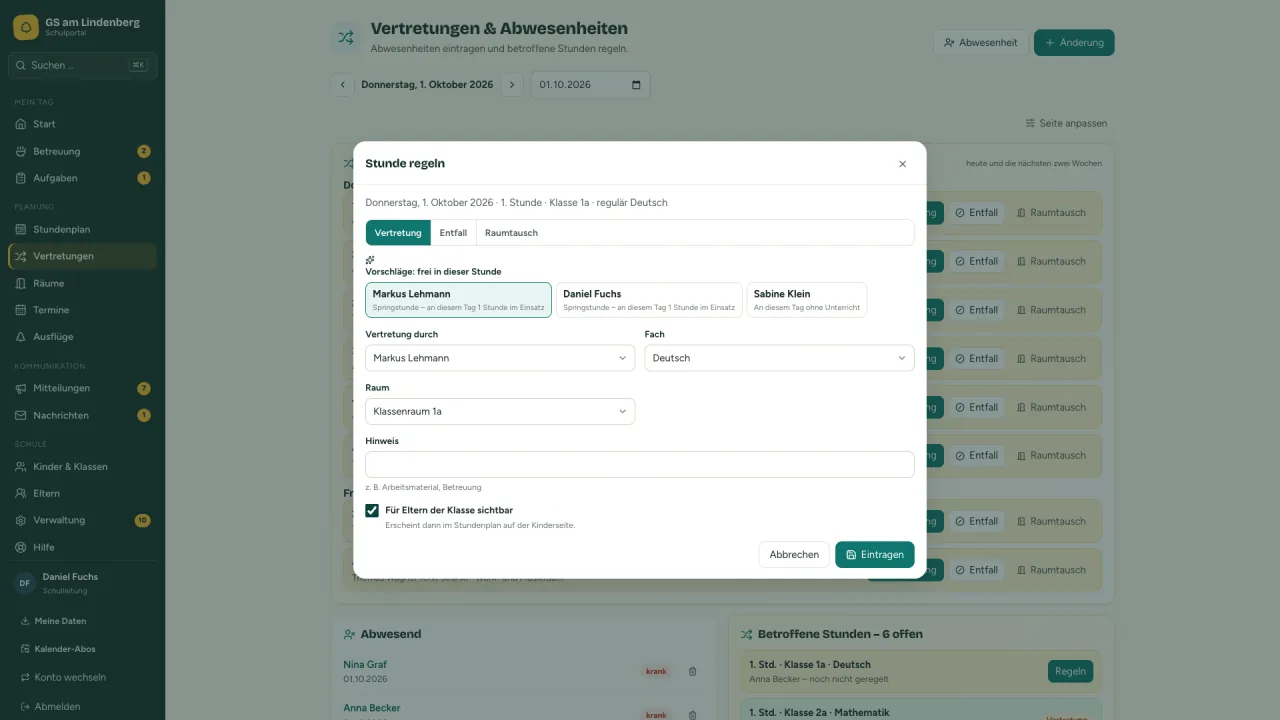This screenshot has height=720, width=1280.
Task: Uncheck Für Eltern der Klasse sichtbar
Action: (372, 511)
